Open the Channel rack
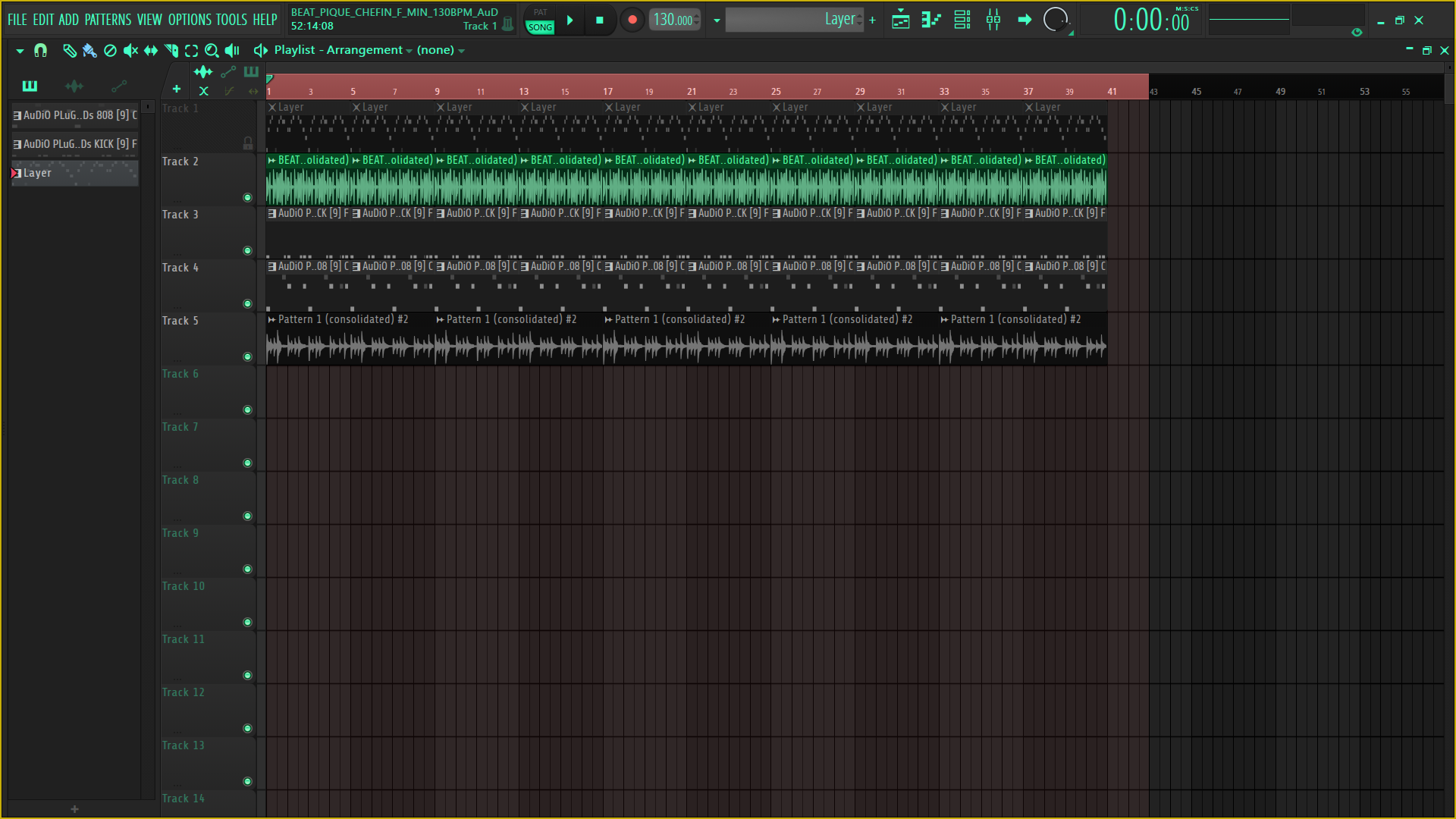Viewport: 1456px width, 819px height. (962, 20)
